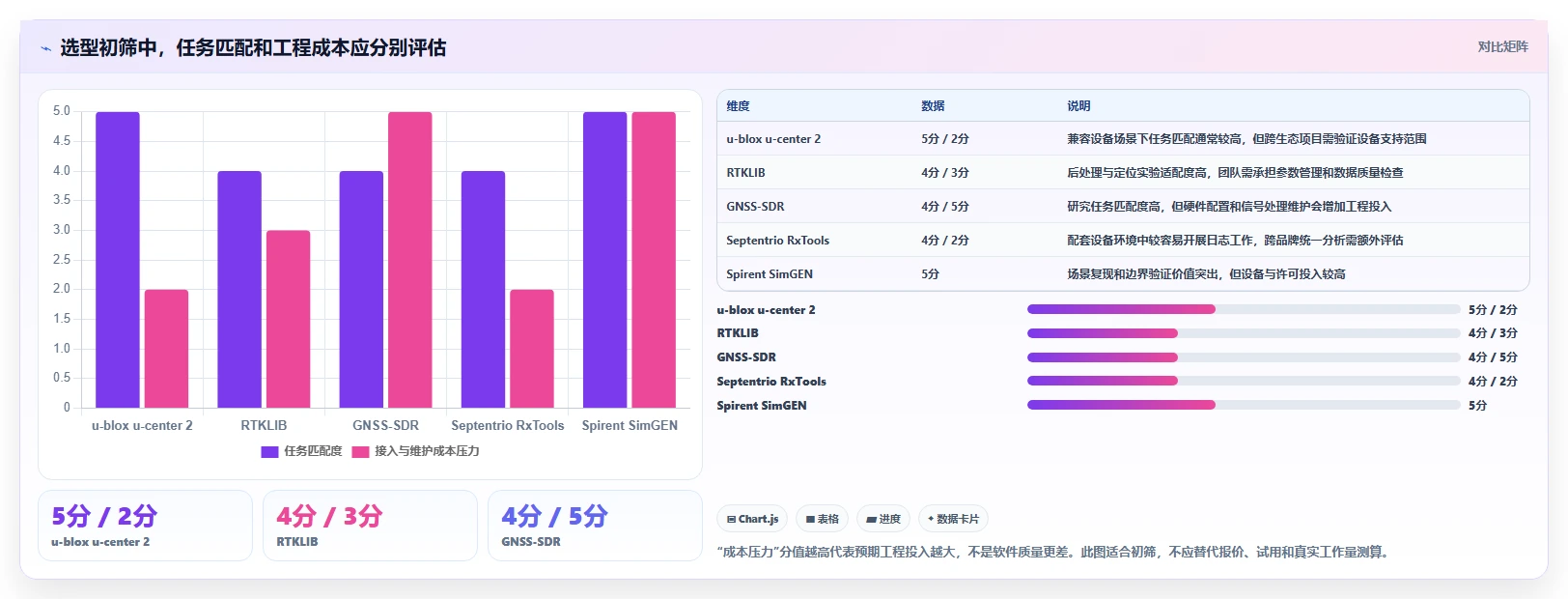Click the 数据卡片 chip
The width and height of the screenshot is (1568, 599).
point(953,519)
